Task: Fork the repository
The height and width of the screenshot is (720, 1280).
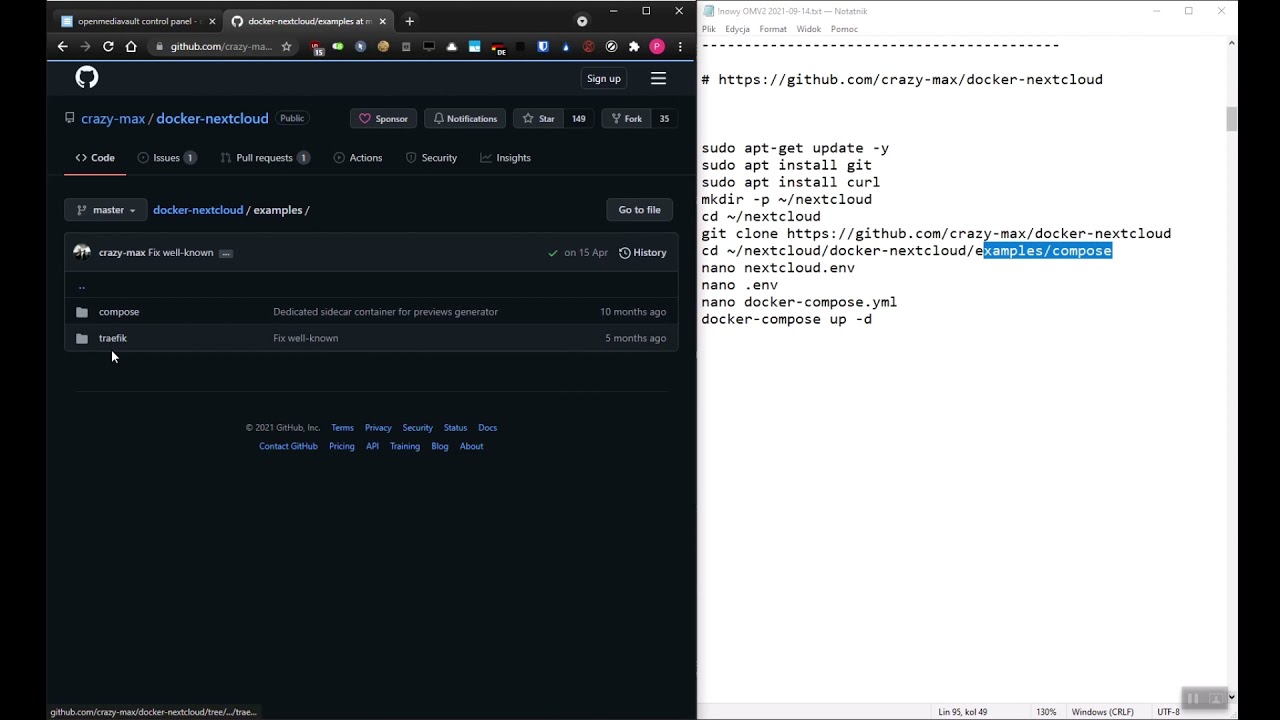Action: click(x=625, y=118)
